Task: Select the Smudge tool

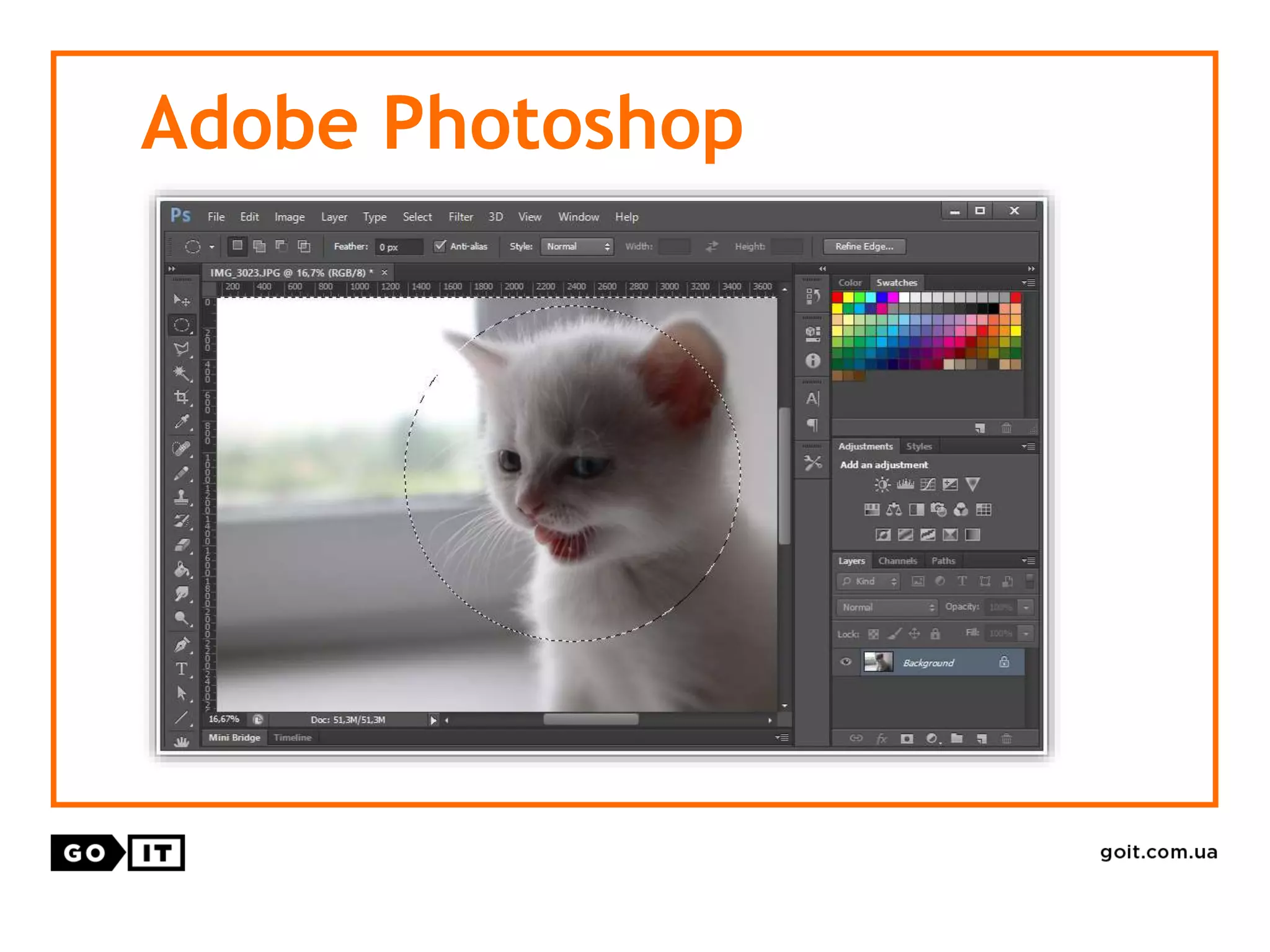Action: [182, 594]
